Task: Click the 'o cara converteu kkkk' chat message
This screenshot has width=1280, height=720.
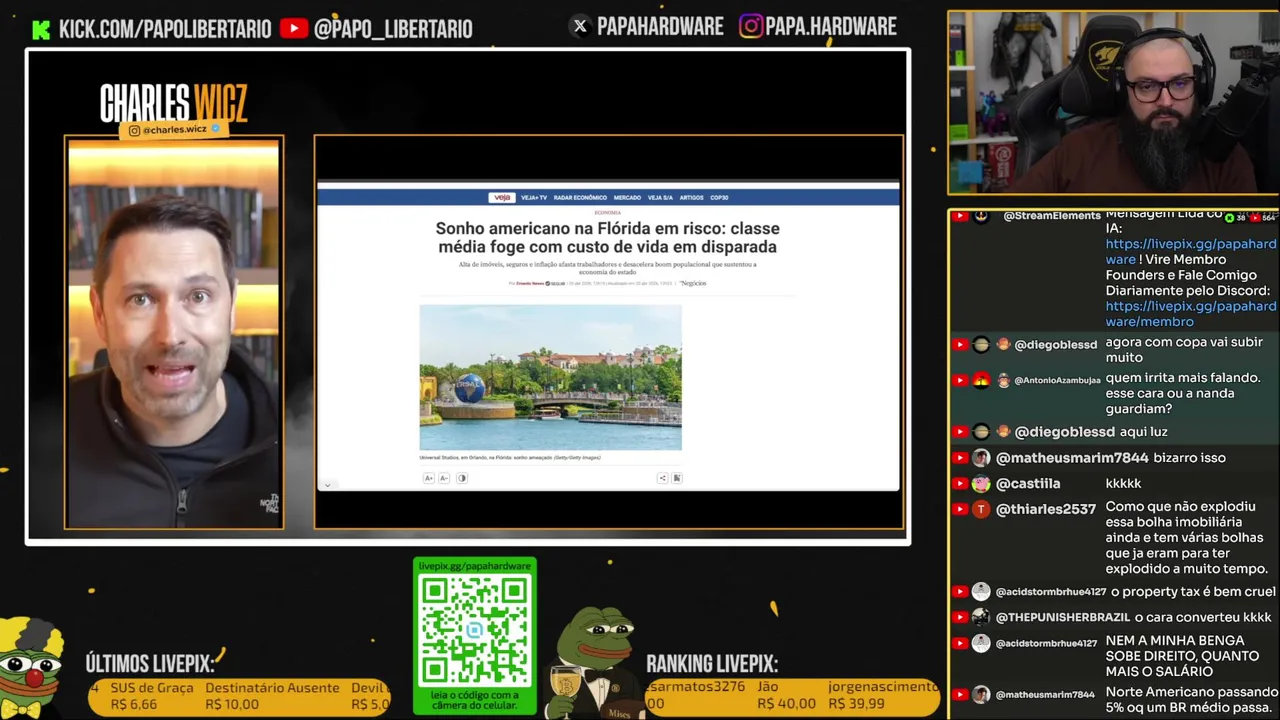Action: (1203, 617)
